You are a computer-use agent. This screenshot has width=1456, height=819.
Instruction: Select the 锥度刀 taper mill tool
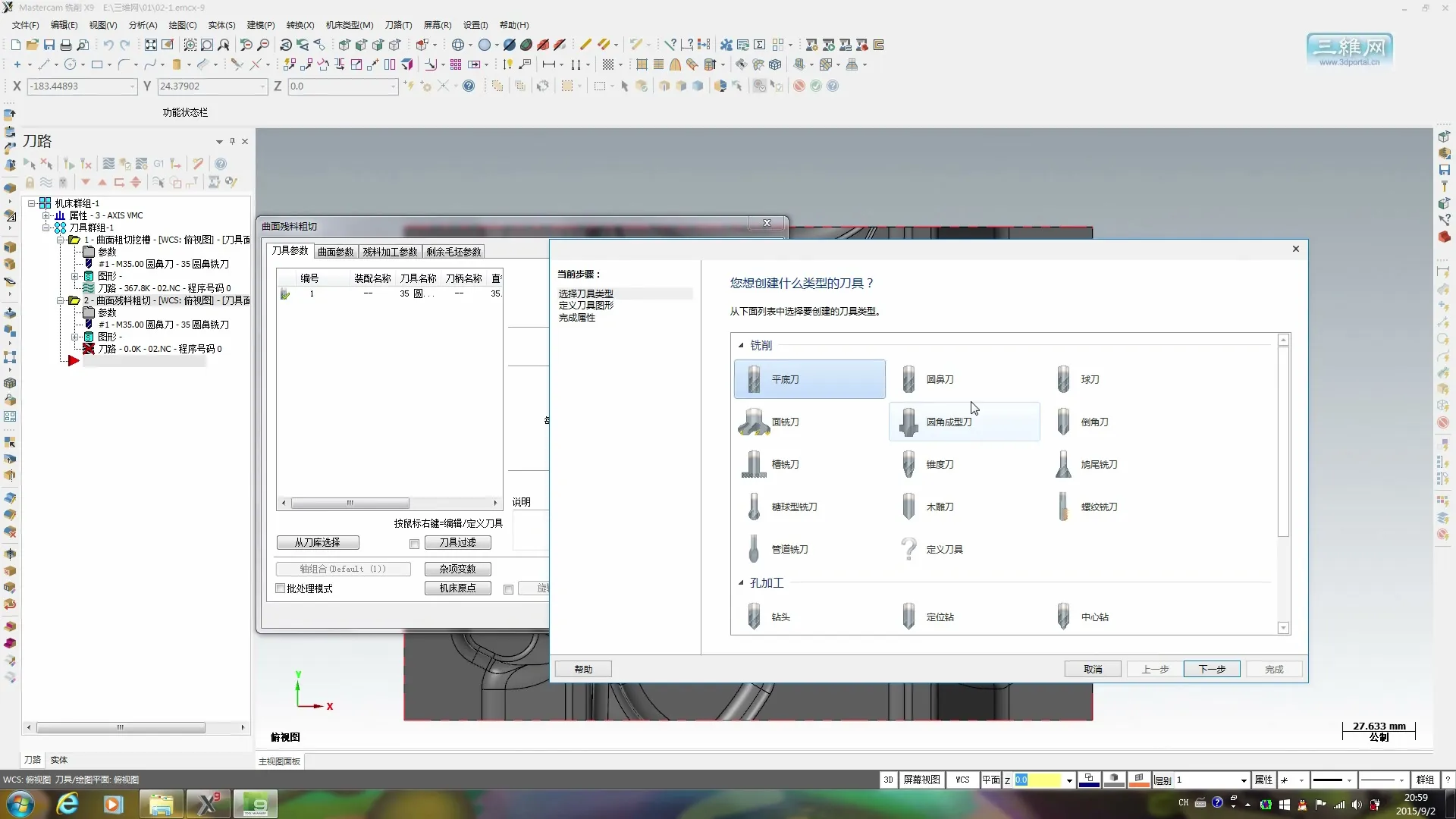939,464
